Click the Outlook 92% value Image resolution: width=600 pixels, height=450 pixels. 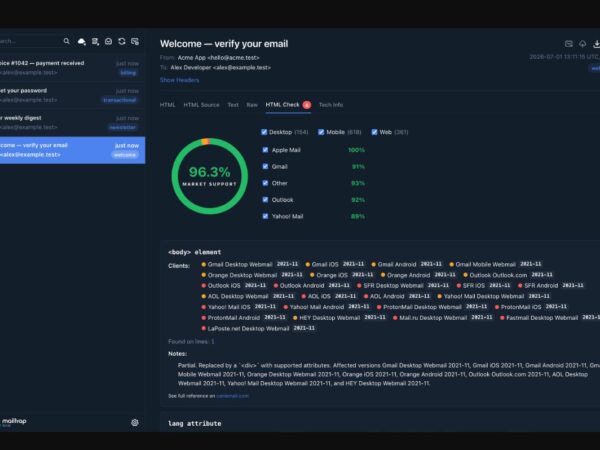point(358,200)
